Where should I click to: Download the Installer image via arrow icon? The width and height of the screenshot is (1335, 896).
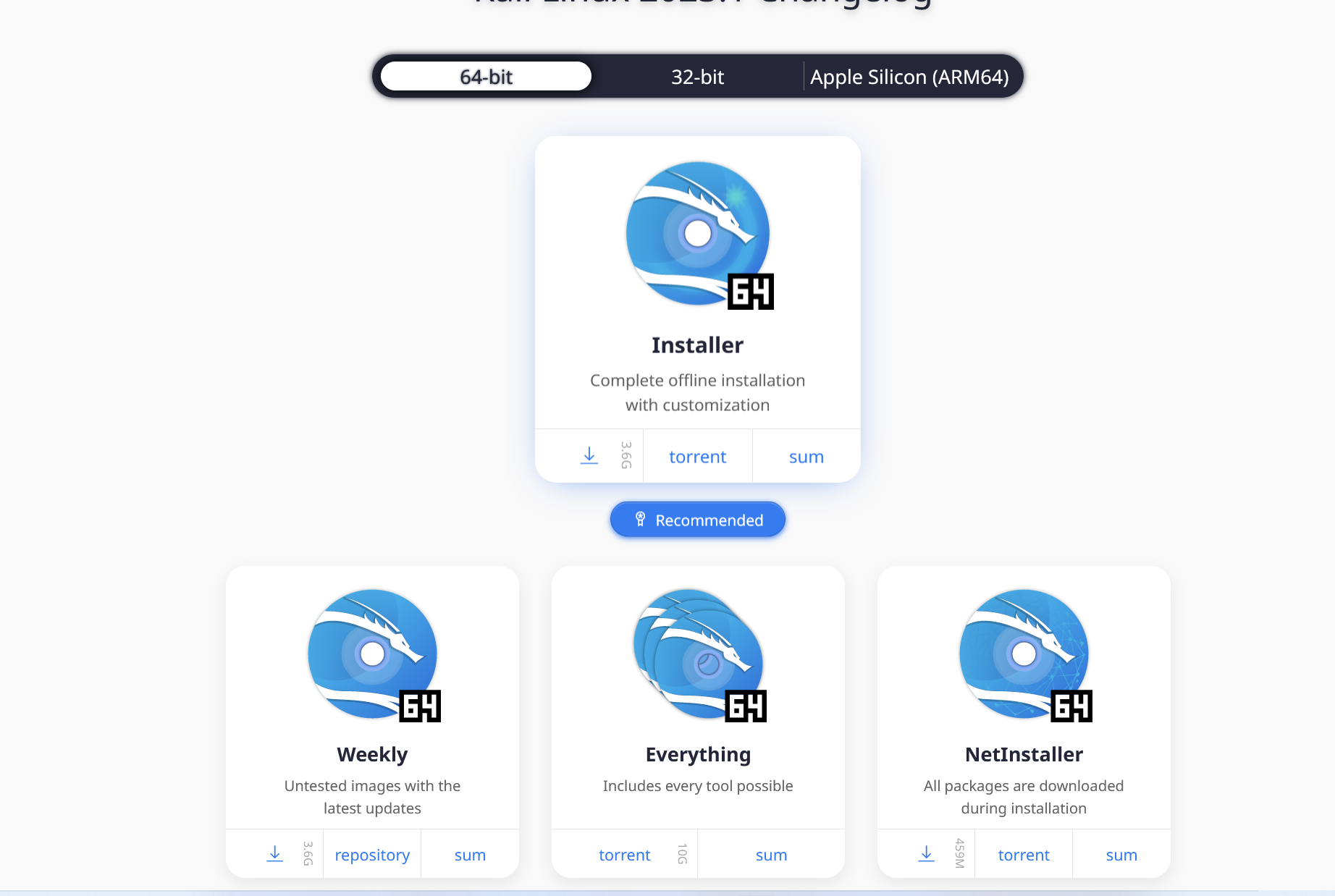pyautogui.click(x=589, y=456)
